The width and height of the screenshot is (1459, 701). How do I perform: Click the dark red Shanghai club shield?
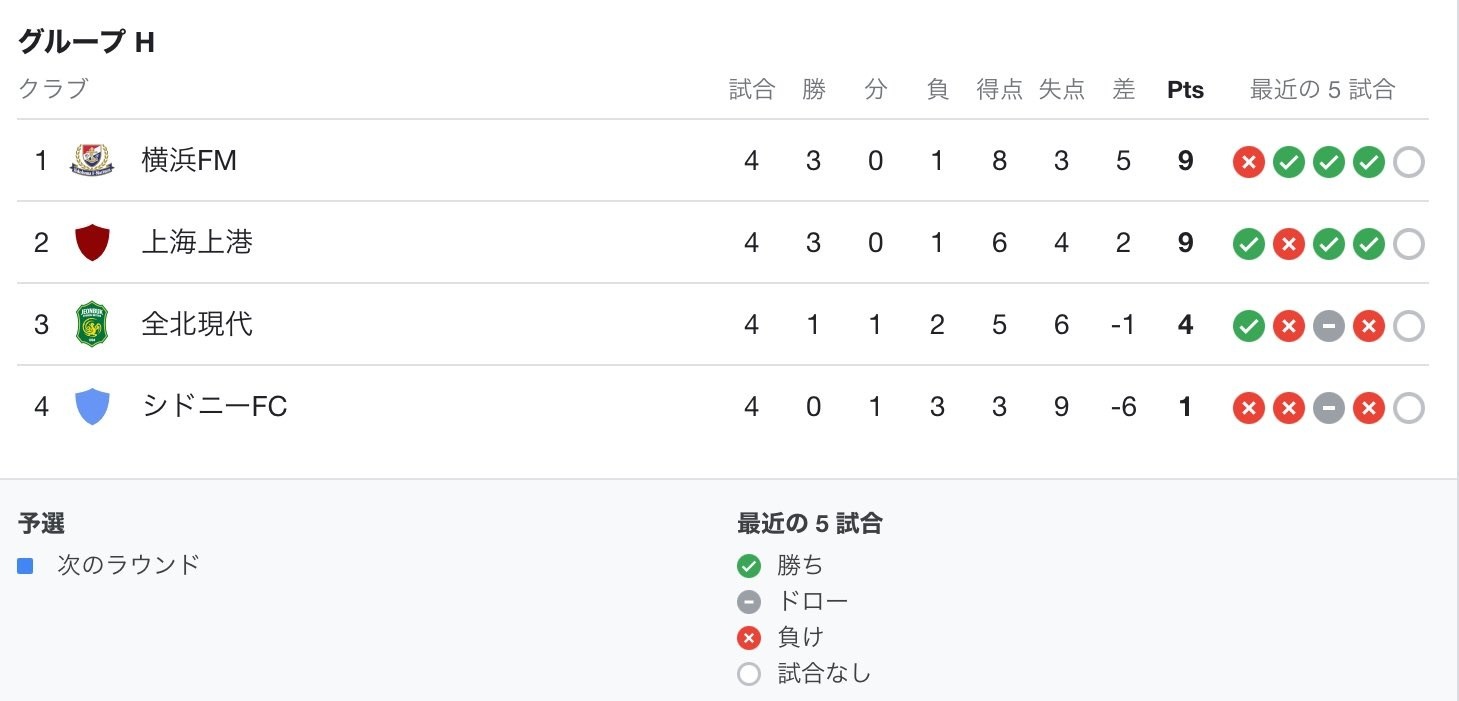click(92, 243)
